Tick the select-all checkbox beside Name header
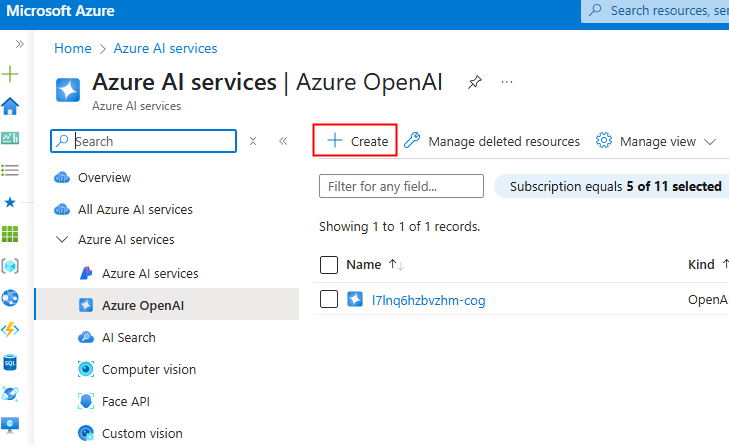 328,265
